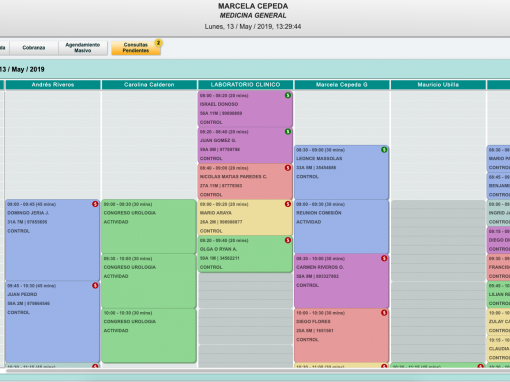Click CONTROL label in Israel Donoso card
The image size is (510, 382).
tap(211, 122)
